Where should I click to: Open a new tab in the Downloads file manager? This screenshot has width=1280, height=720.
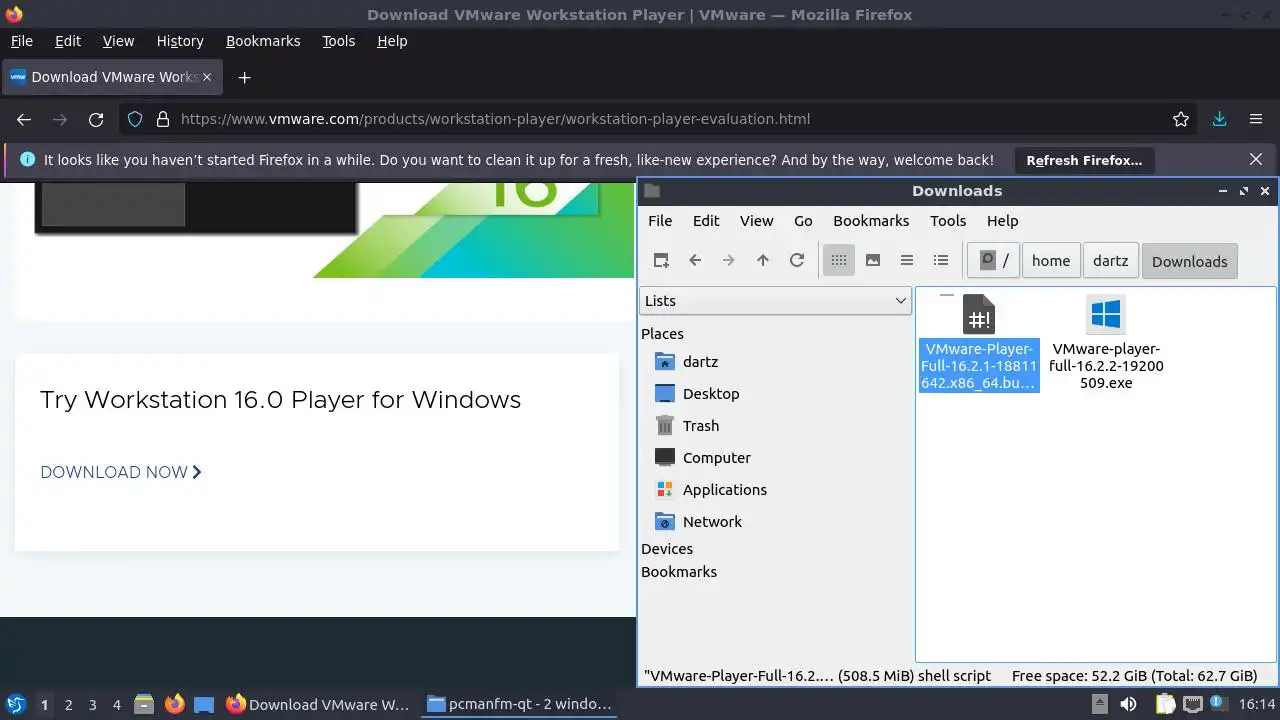[661, 260]
